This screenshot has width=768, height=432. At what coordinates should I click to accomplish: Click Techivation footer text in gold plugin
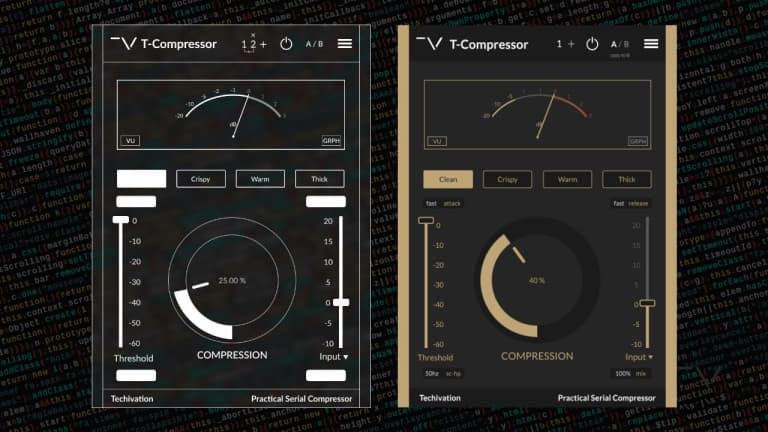(x=440, y=398)
